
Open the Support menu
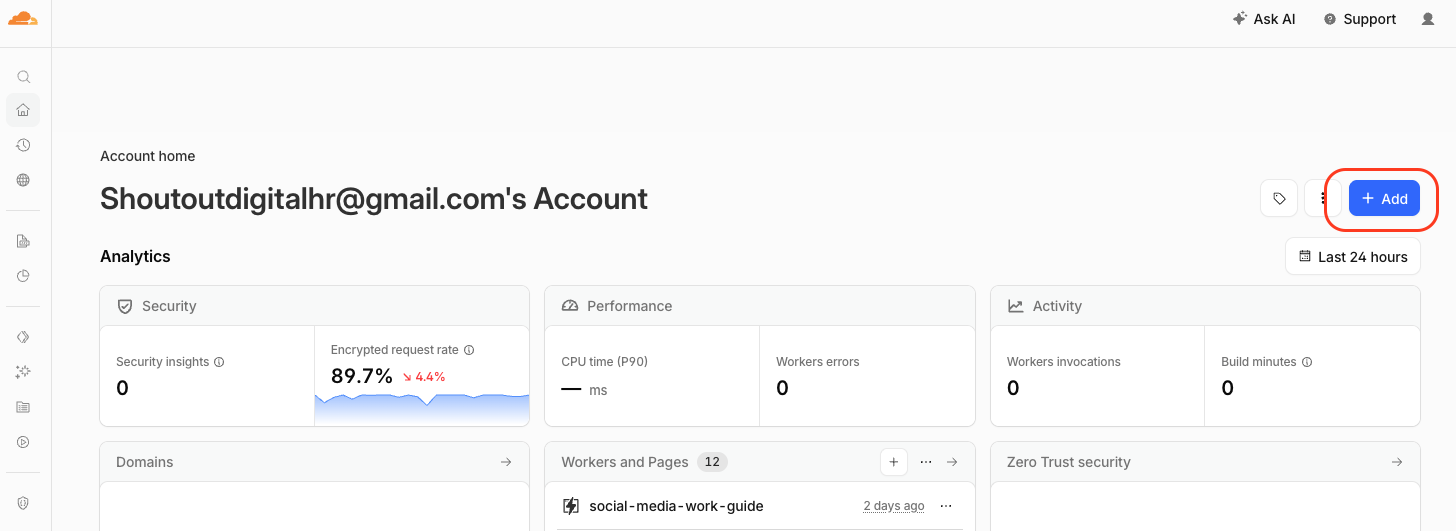point(1359,19)
